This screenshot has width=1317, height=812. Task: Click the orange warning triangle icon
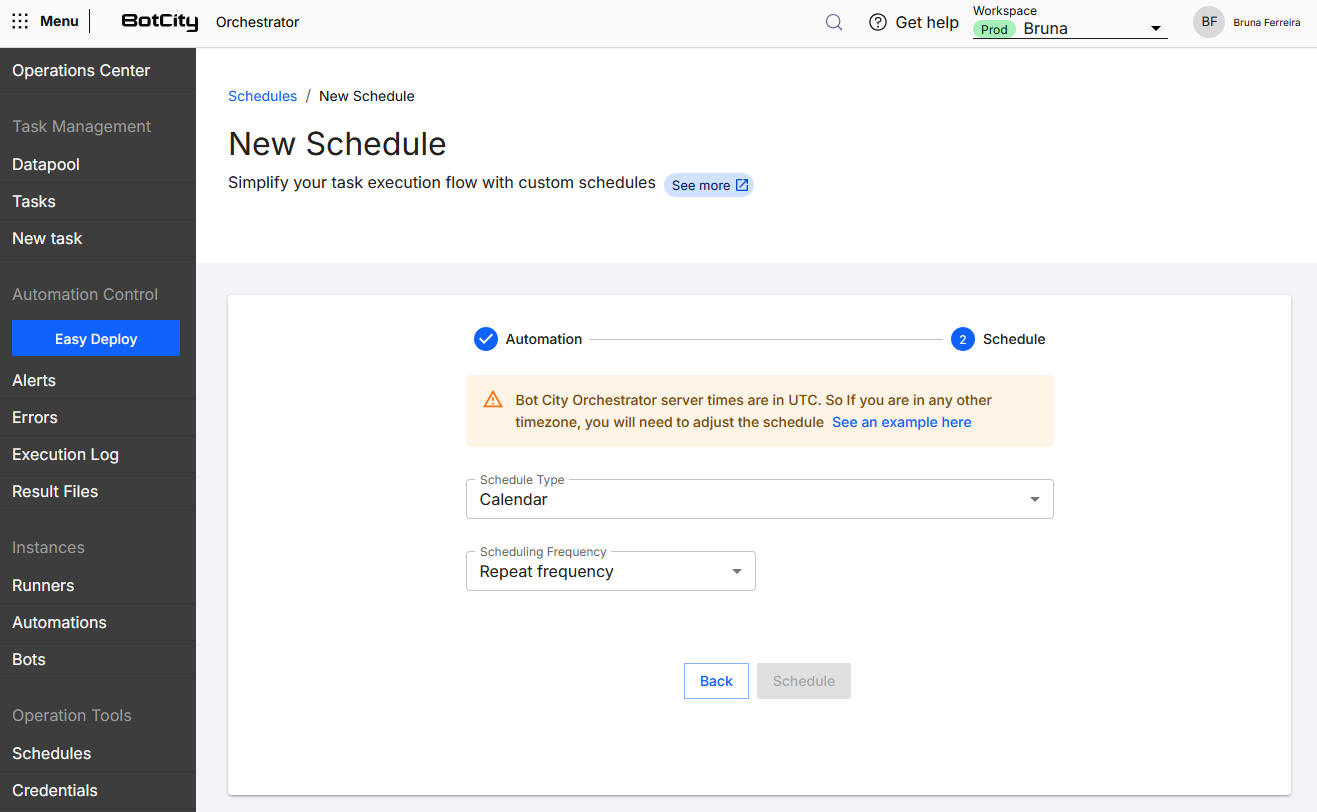tap(493, 400)
